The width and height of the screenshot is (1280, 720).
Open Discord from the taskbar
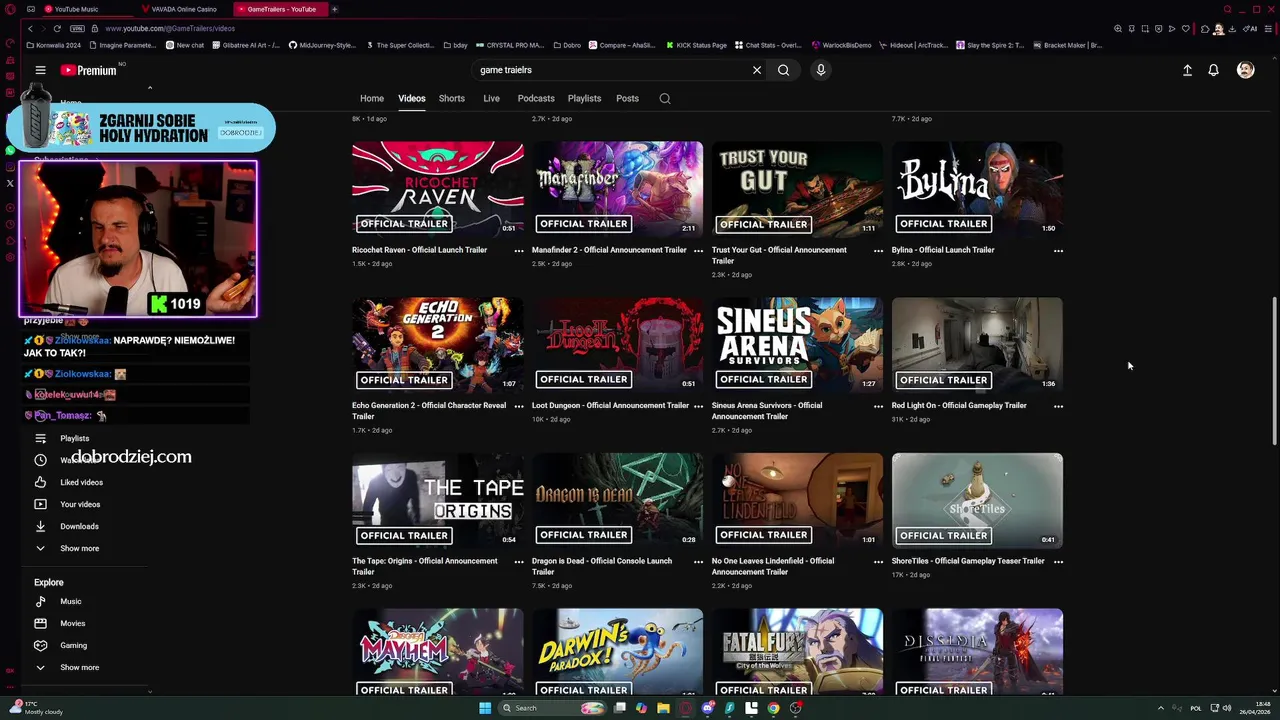pos(708,708)
